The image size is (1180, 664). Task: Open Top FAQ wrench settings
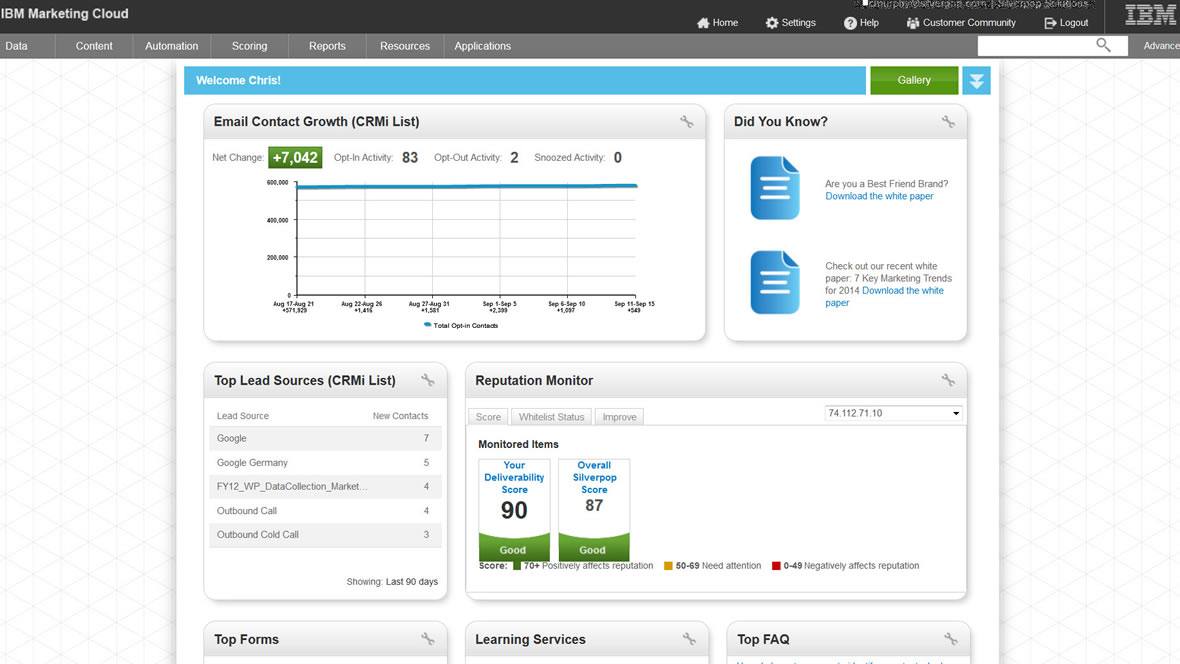[x=950, y=639]
